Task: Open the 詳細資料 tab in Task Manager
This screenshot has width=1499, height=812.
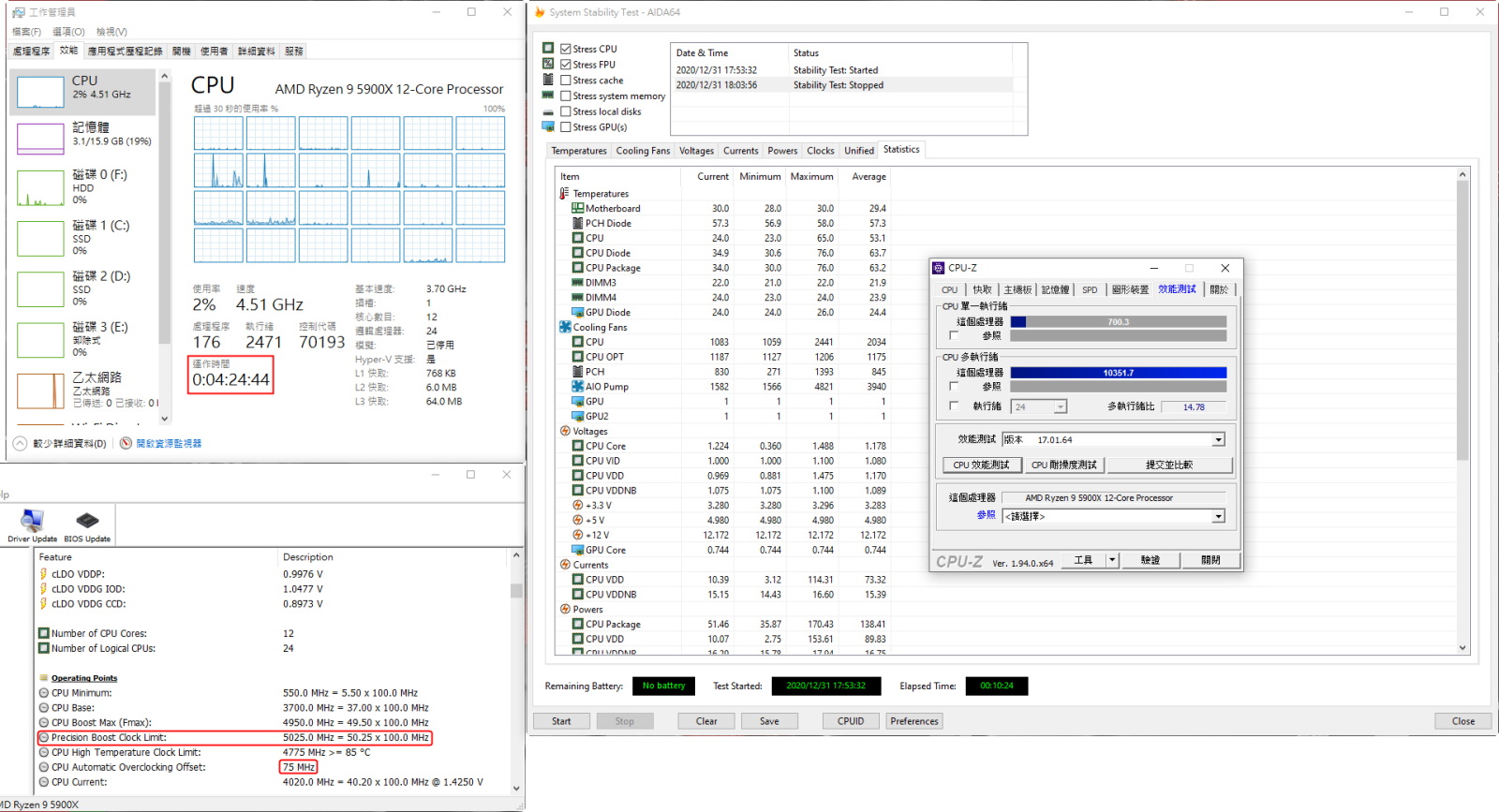Action: (x=256, y=52)
